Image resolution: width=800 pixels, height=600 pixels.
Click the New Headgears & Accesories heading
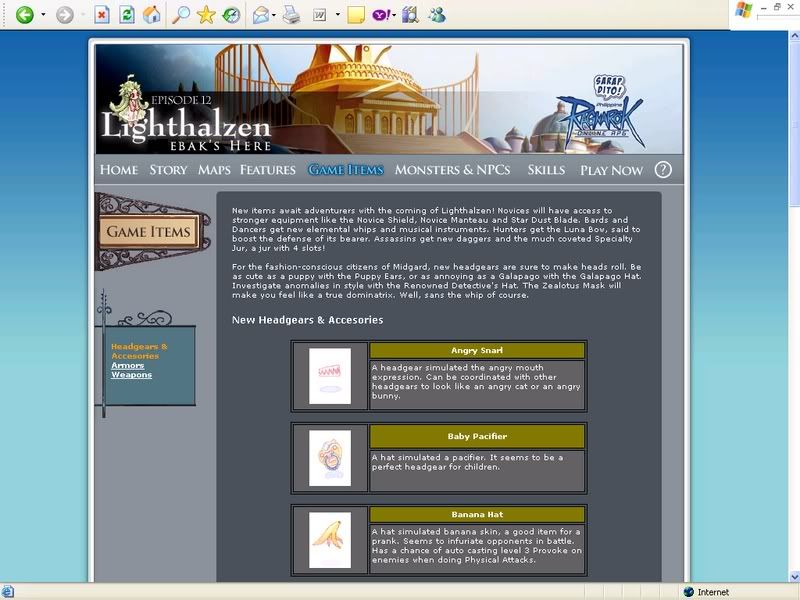[307, 320]
